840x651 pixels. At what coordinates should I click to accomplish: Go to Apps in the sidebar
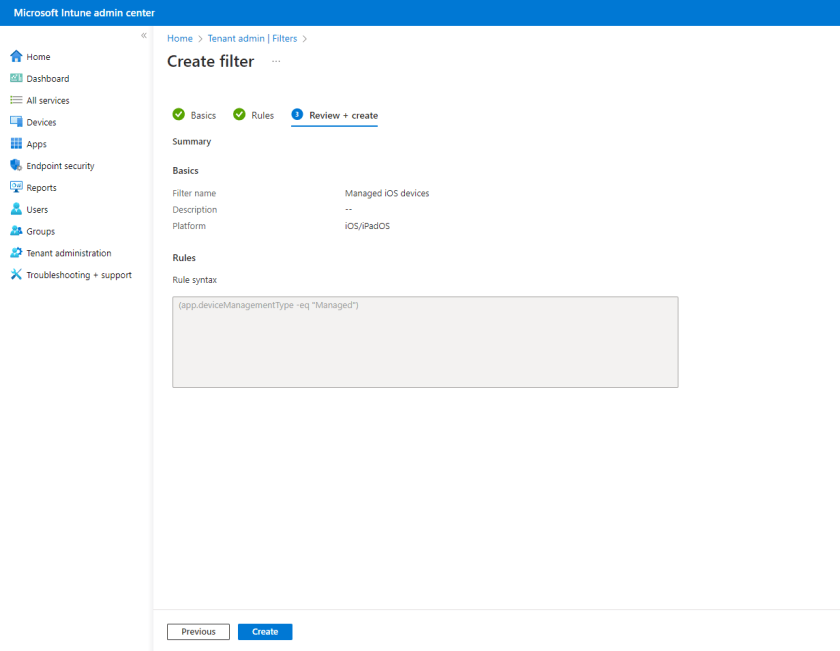click(x=36, y=144)
